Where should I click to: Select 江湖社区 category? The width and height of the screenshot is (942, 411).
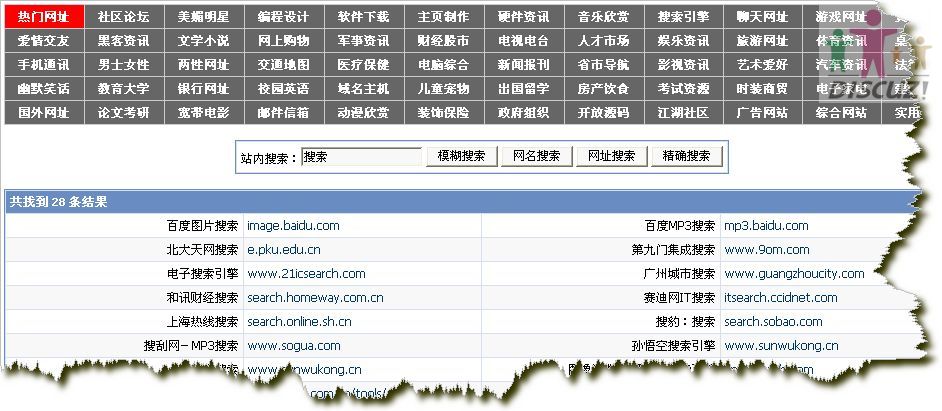tap(684, 112)
